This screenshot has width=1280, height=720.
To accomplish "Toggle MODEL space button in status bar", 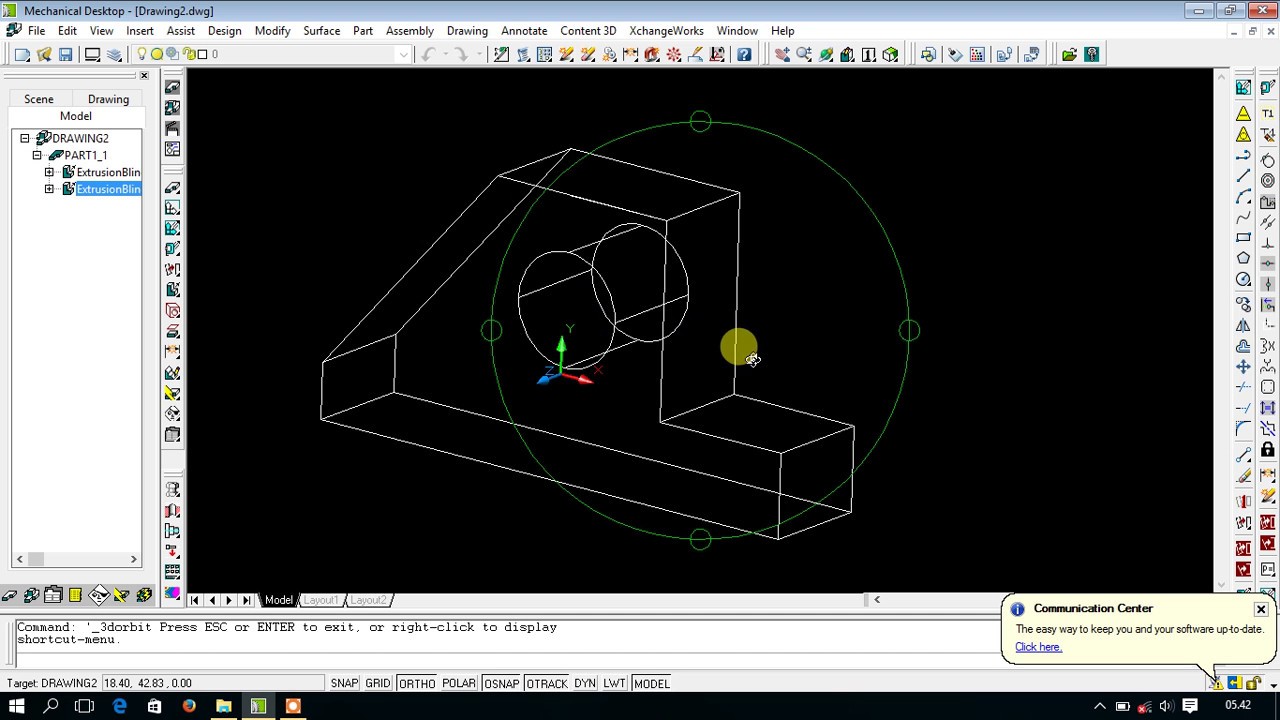I will tap(651, 683).
